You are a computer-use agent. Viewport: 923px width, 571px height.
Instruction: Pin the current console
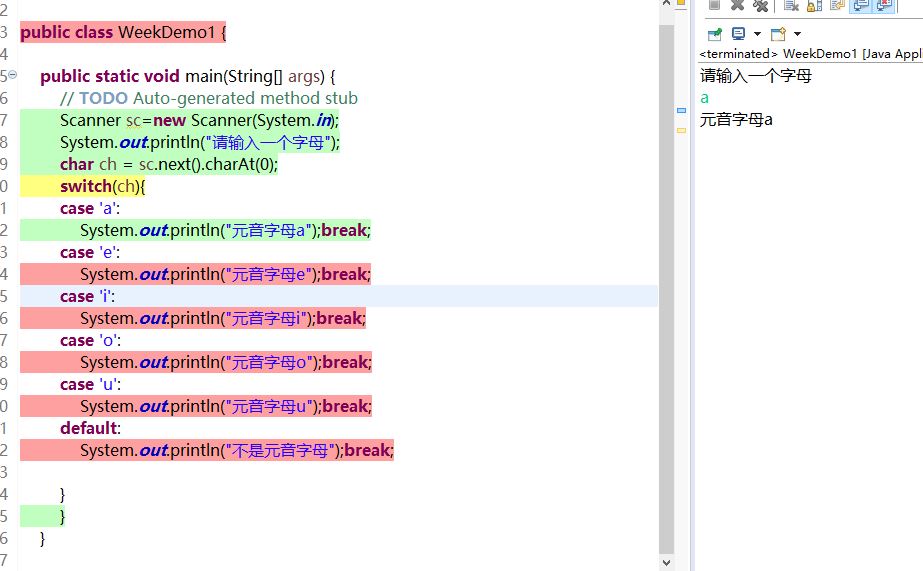point(715,34)
